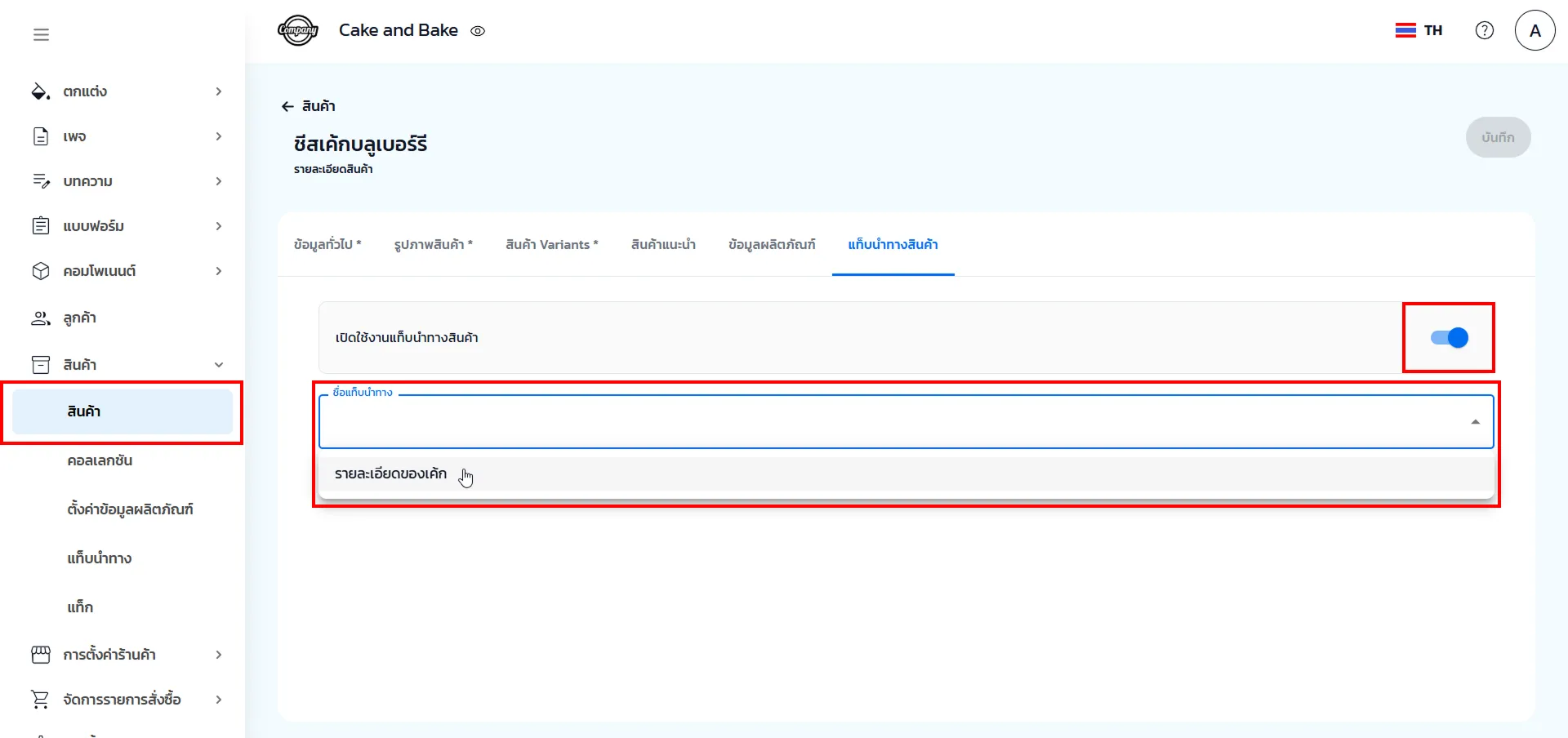Viewport: 1568px width, 738px height.
Task: Click the Cake and Bake company logo
Action: point(298,31)
